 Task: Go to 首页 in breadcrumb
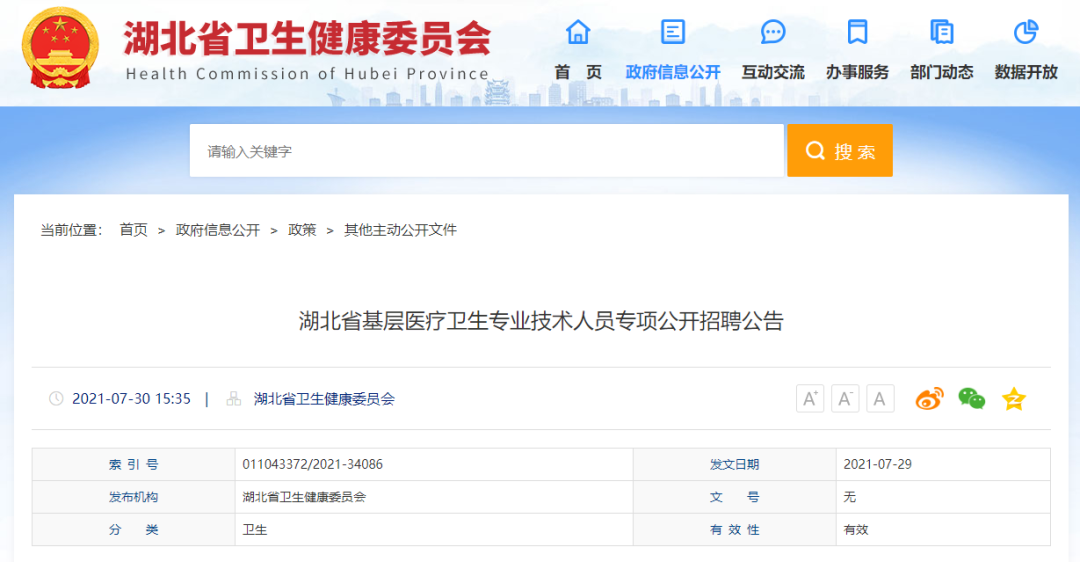coord(134,230)
